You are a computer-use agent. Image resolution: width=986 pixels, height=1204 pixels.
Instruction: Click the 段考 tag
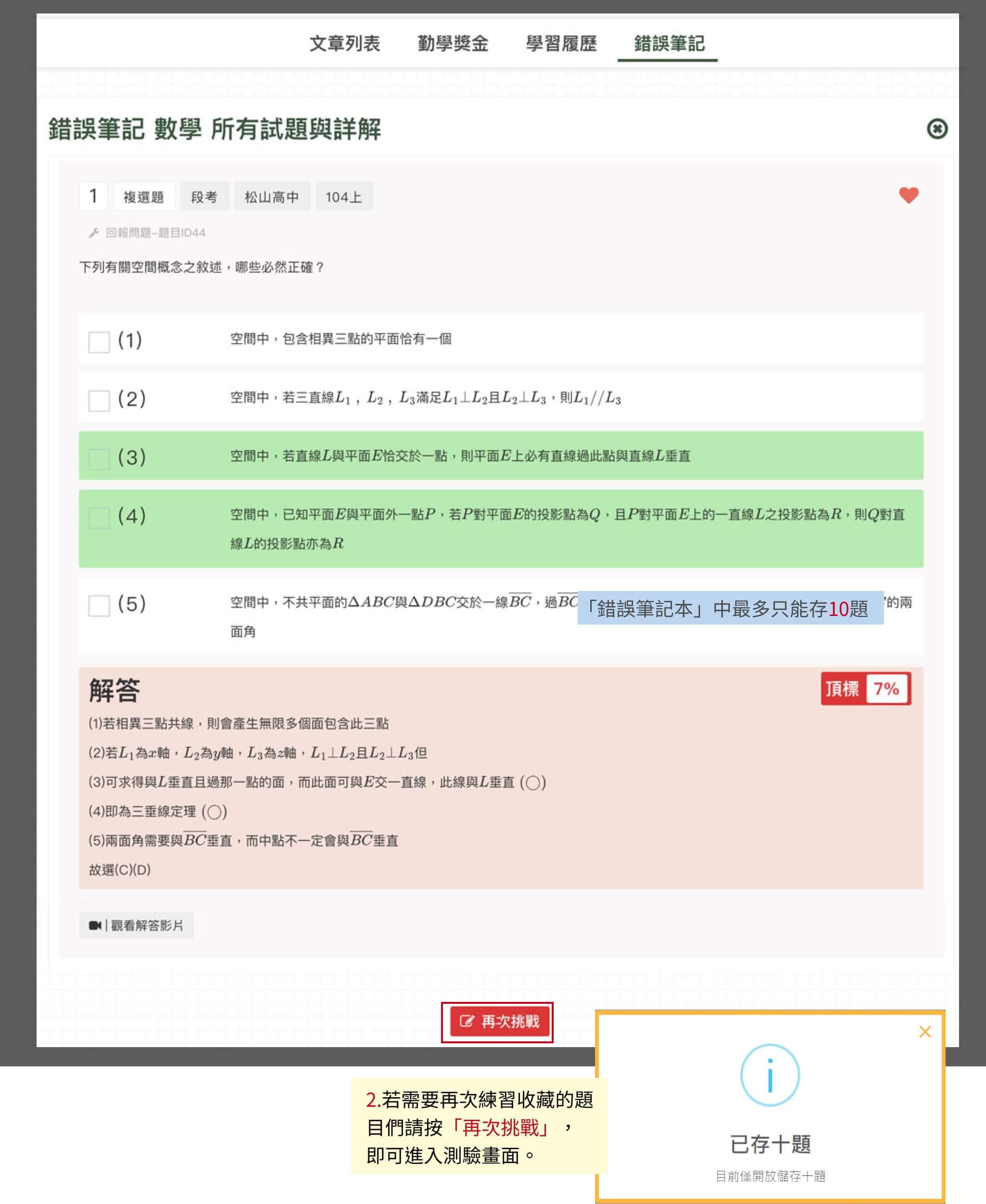click(205, 196)
